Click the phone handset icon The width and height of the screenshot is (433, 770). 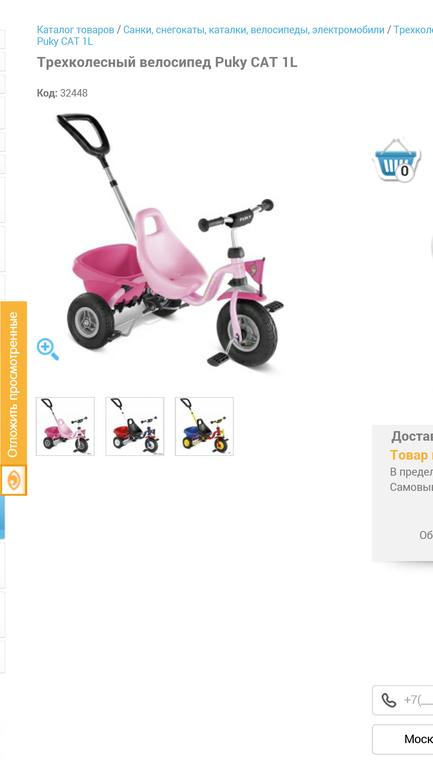[389, 700]
